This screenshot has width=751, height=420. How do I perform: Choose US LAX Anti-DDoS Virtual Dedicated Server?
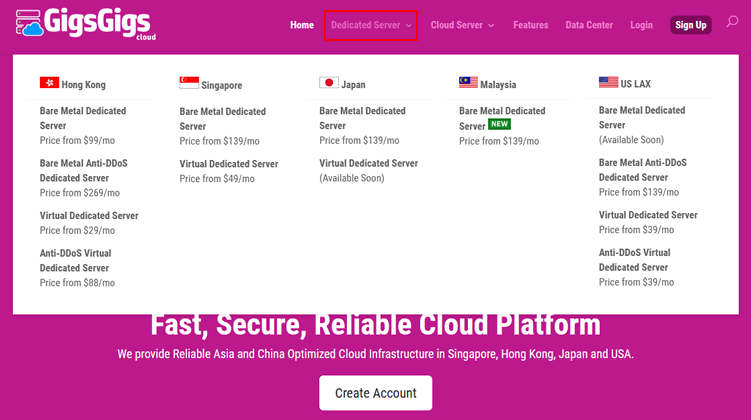634,260
